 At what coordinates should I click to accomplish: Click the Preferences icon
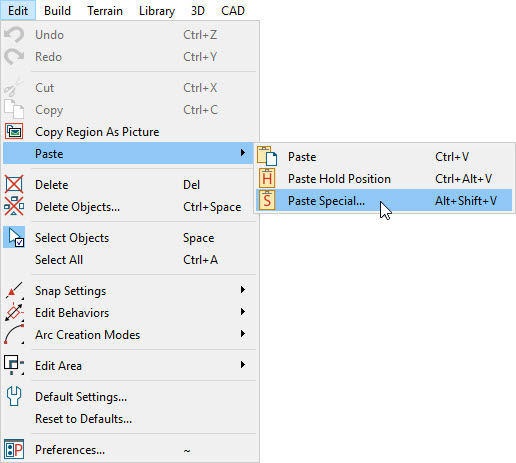point(14,449)
